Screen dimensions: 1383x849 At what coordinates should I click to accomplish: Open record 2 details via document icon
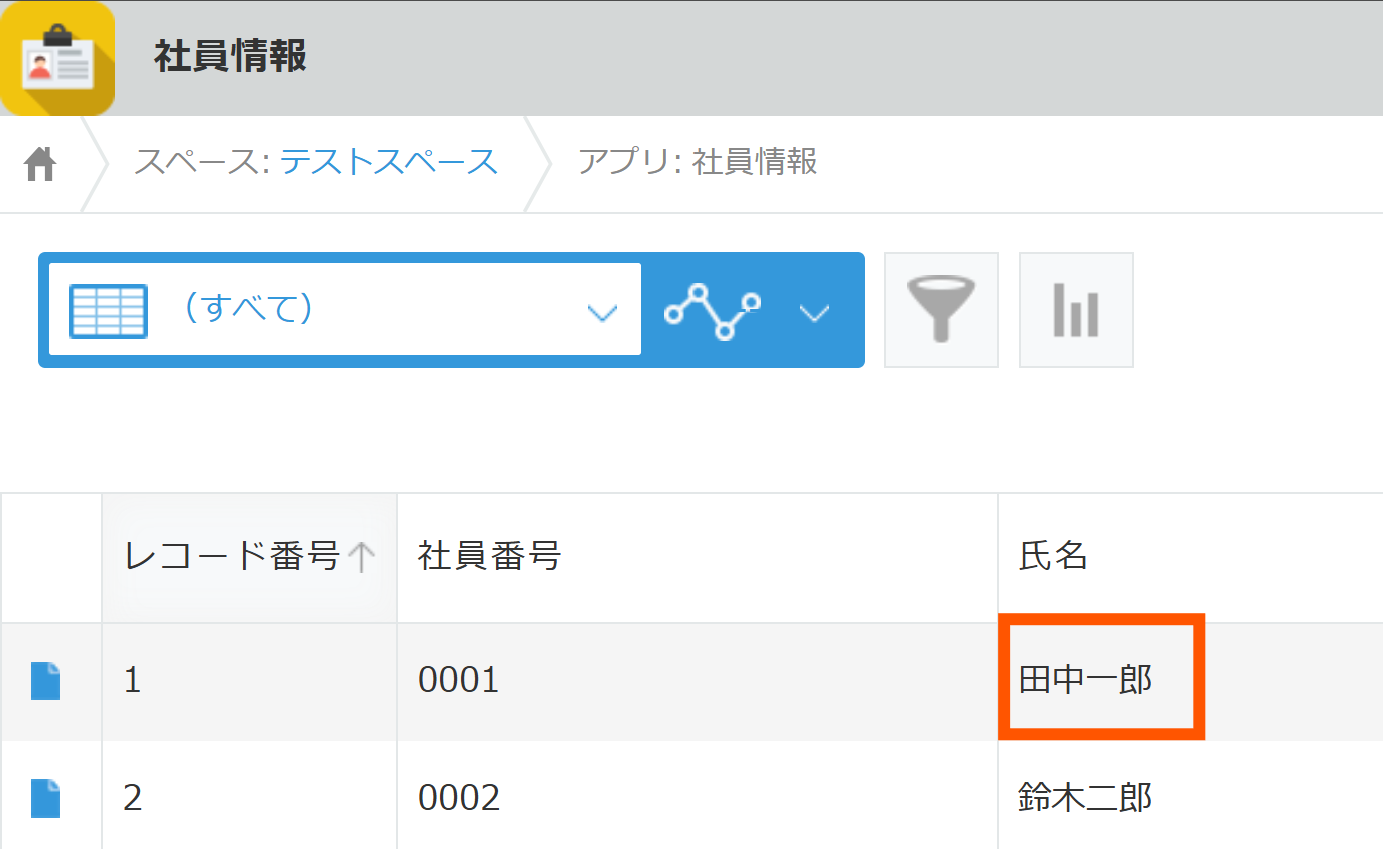tap(46, 798)
